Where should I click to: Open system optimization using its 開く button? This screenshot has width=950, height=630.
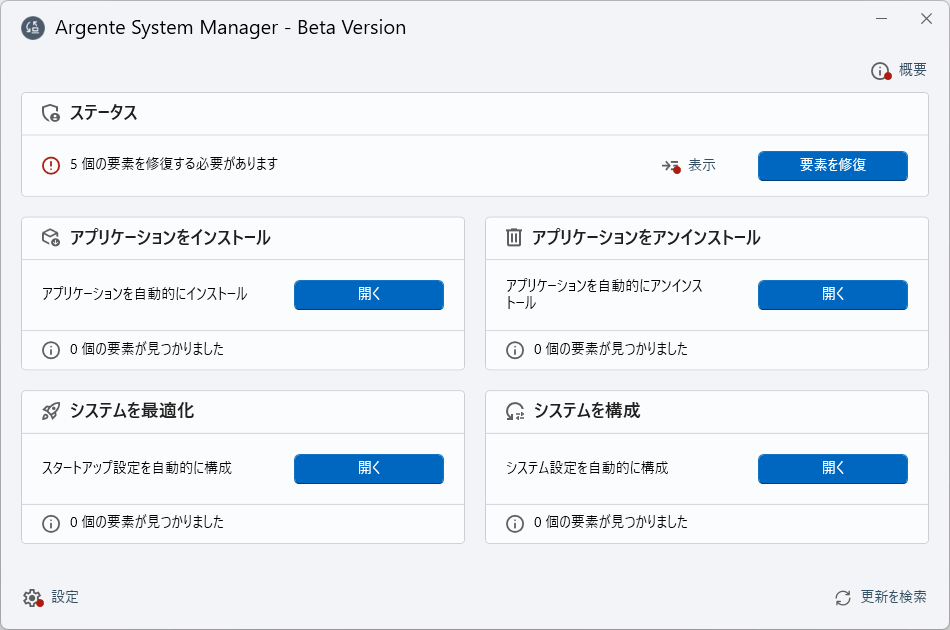pos(368,468)
